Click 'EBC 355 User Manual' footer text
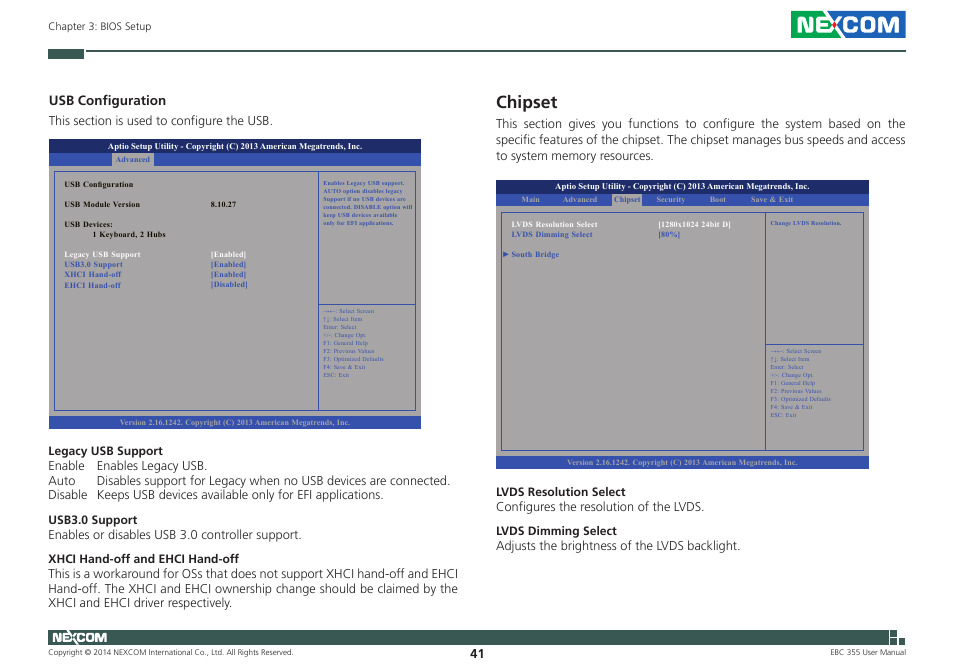This screenshot has width=954, height=672. (868, 653)
